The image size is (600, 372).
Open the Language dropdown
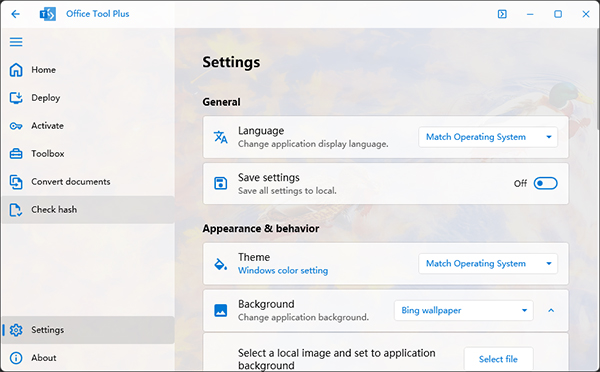click(488, 137)
